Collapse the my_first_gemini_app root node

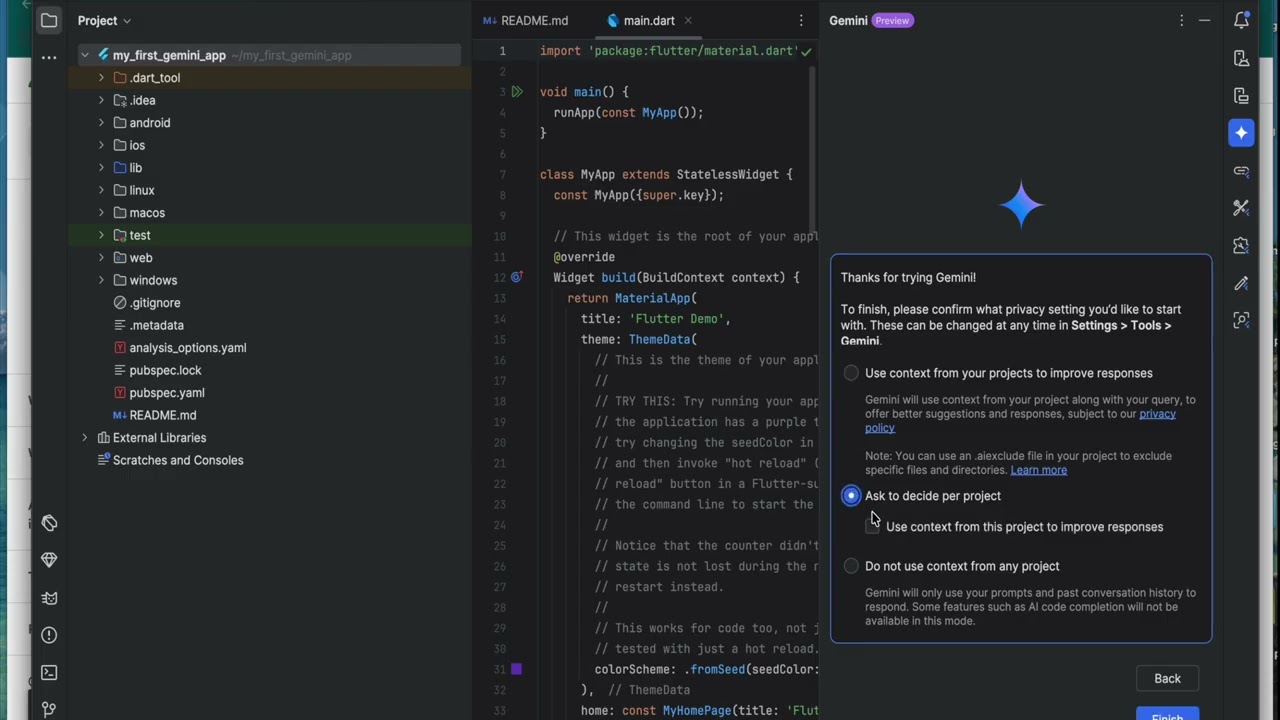tap(85, 56)
